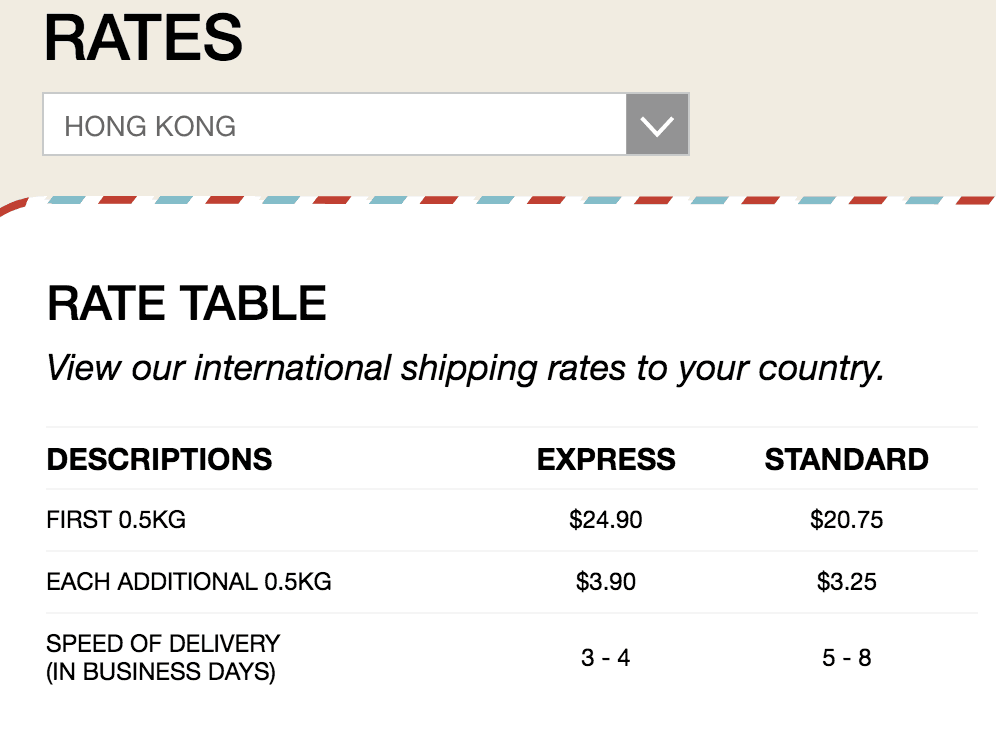Click the $24.90 express rate
Viewport: 996px width, 732px height.
pos(606,520)
